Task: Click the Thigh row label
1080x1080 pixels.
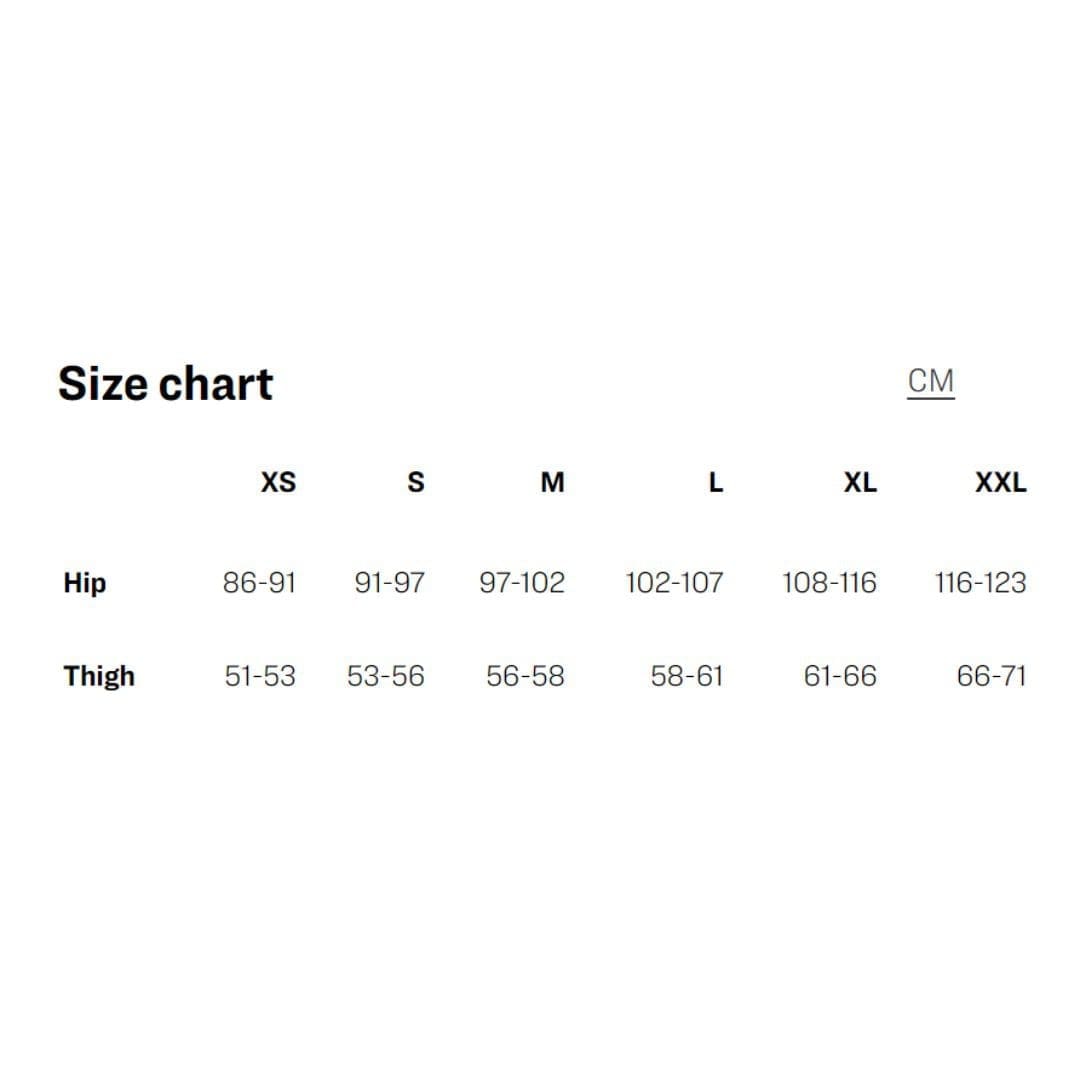Action: tap(99, 677)
